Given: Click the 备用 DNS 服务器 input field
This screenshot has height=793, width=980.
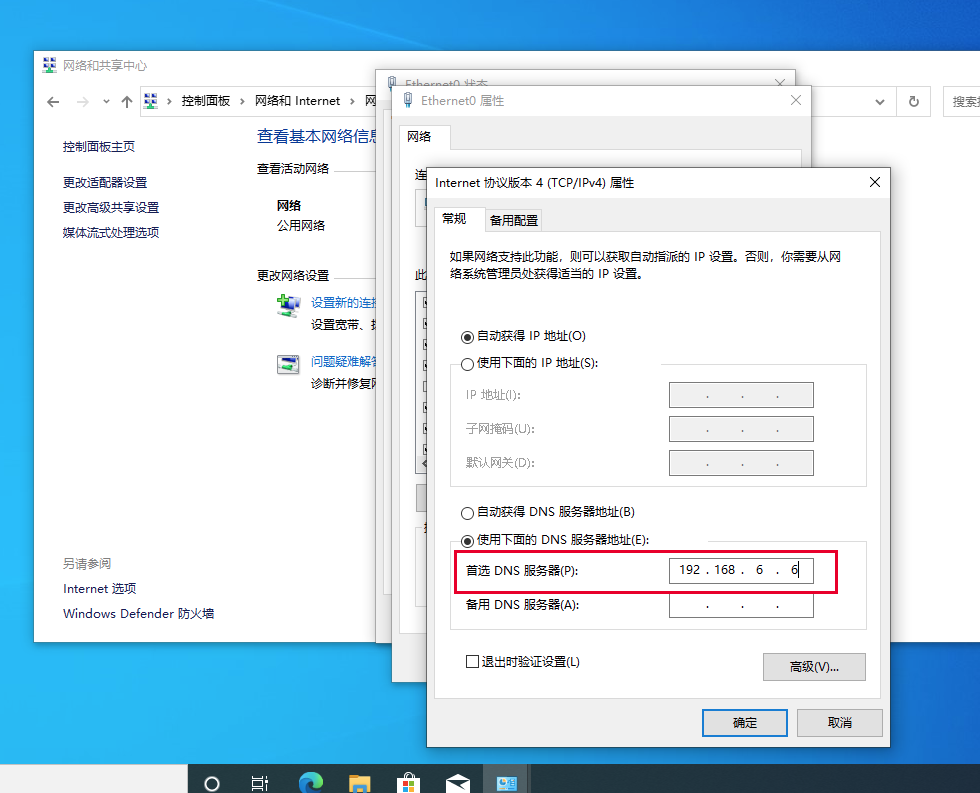Looking at the screenshot, I should point(740,605).
